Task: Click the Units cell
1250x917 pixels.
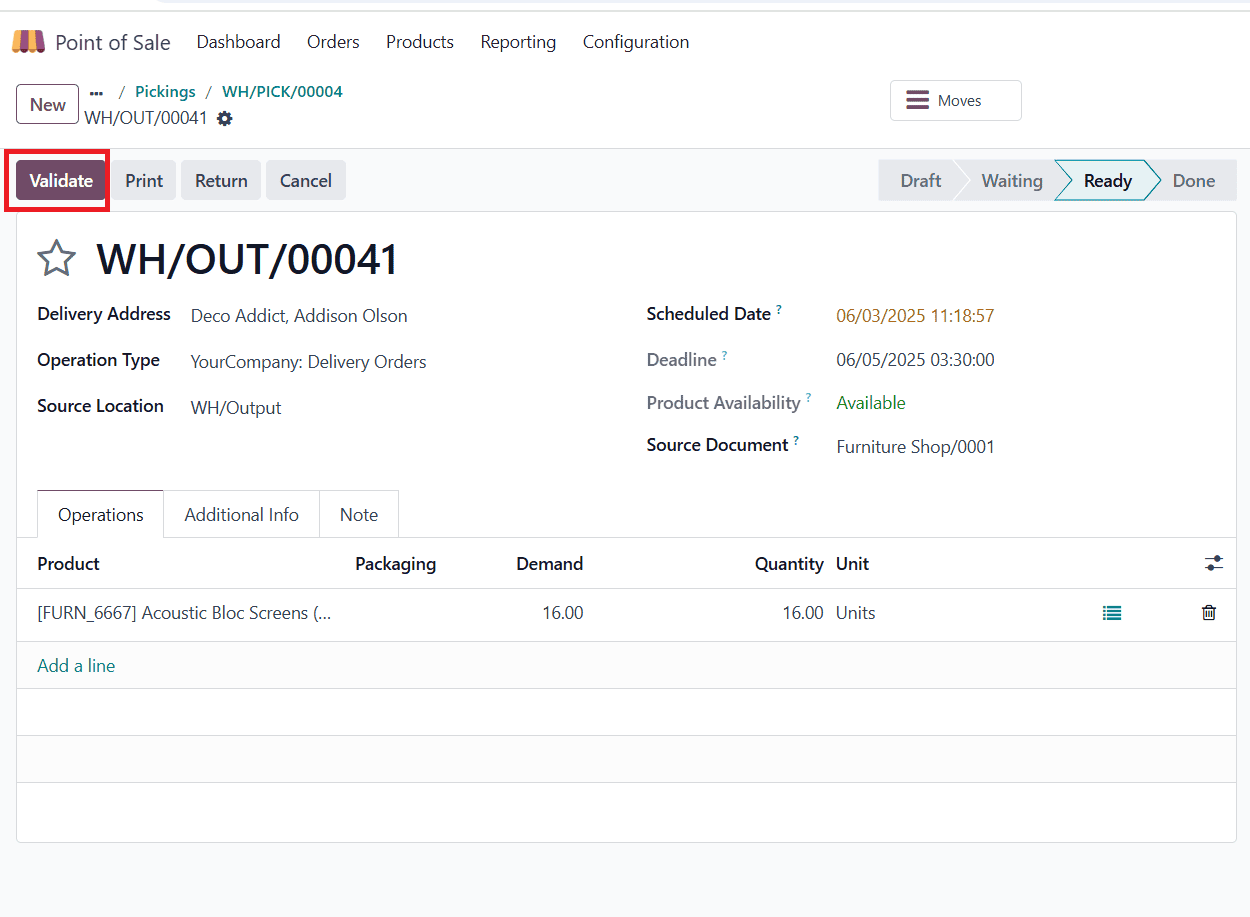Action: coord(856,613)
